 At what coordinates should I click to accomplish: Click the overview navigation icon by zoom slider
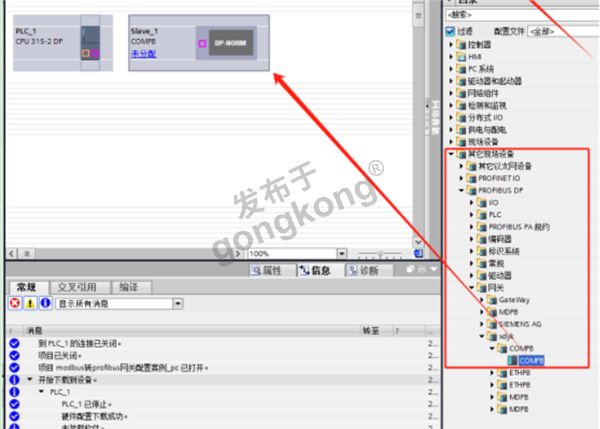(x=419, y=254)
